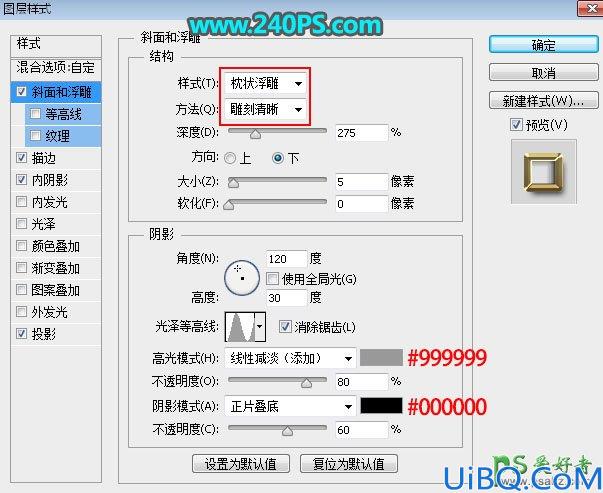The height and width of the screenshot is (493, 603).
Task: Click shadow 不透明度(C) slider handle
Action: click(x=287, y=430)
